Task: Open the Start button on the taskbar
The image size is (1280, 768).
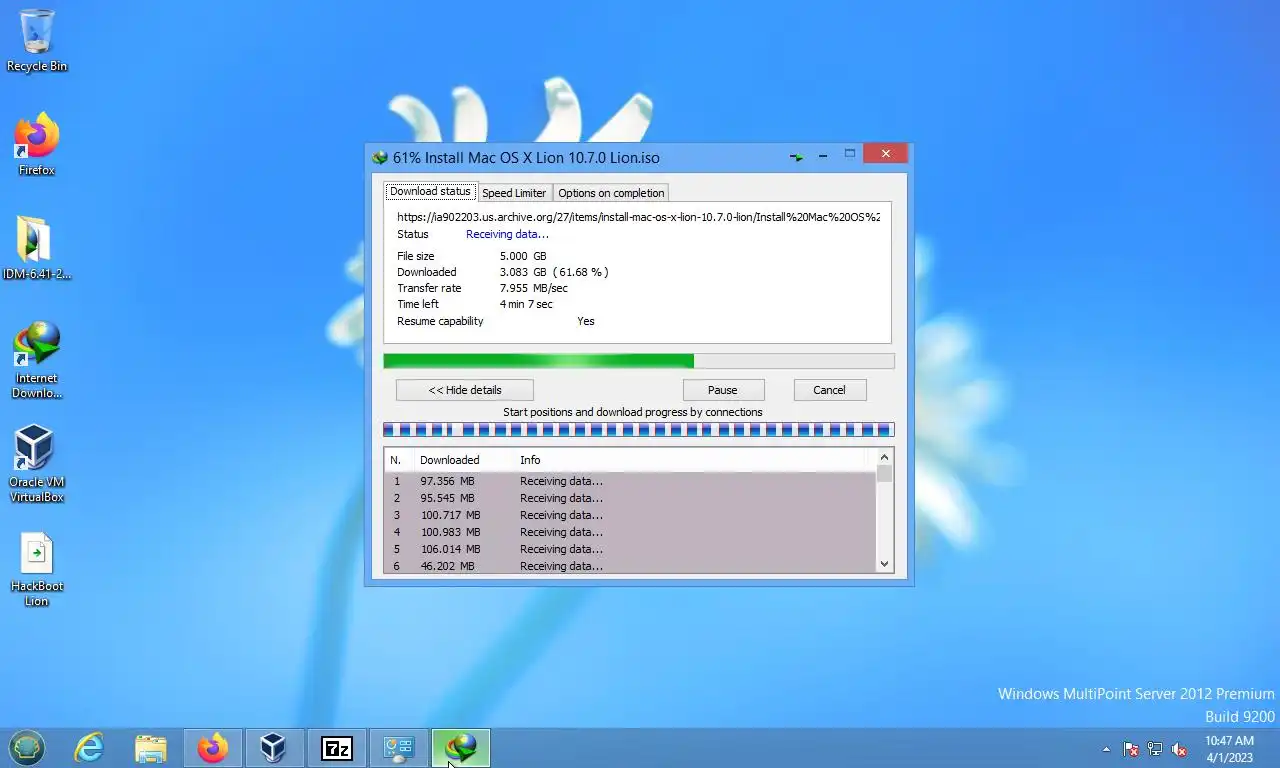Action: tap(27, 747)
